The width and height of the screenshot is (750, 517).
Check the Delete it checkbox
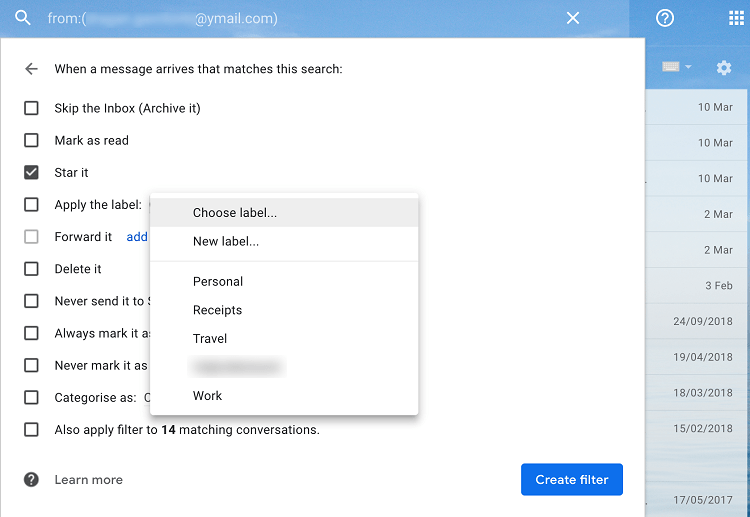click(x=31, y=269)
